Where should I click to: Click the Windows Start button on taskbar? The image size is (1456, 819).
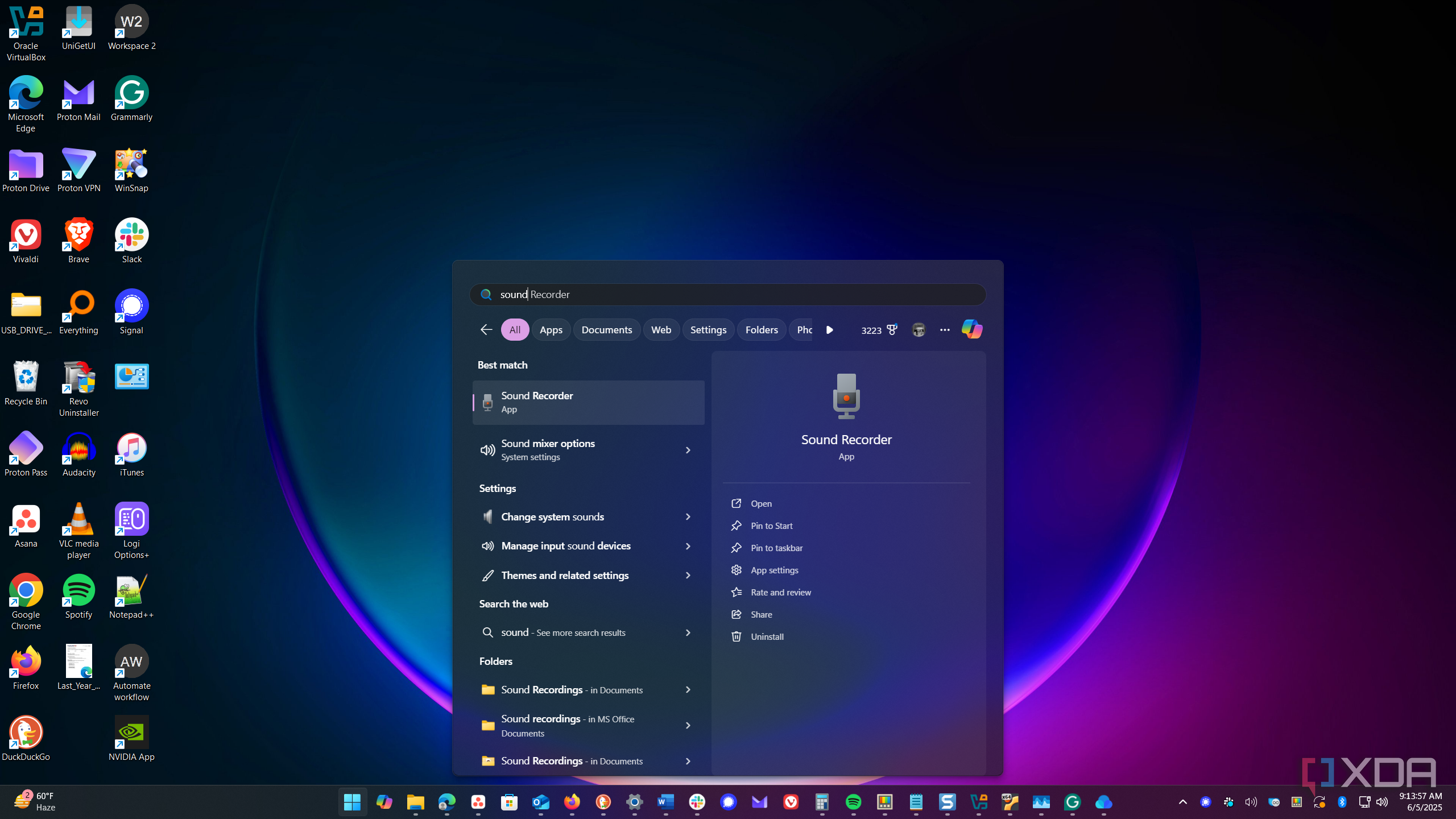pos(353,802)
